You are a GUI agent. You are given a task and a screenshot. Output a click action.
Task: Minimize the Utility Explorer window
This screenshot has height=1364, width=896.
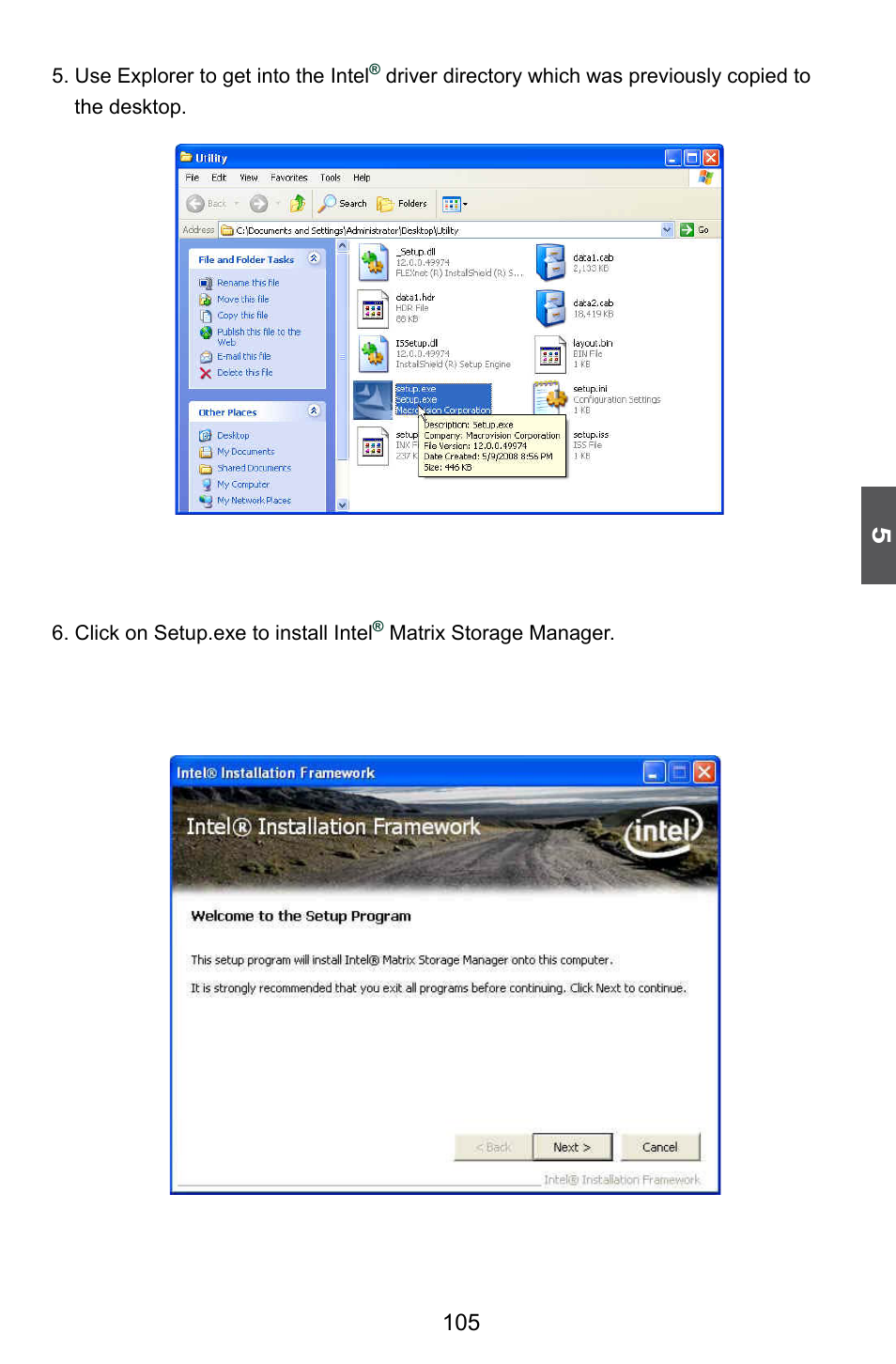(x=673, y=158)
